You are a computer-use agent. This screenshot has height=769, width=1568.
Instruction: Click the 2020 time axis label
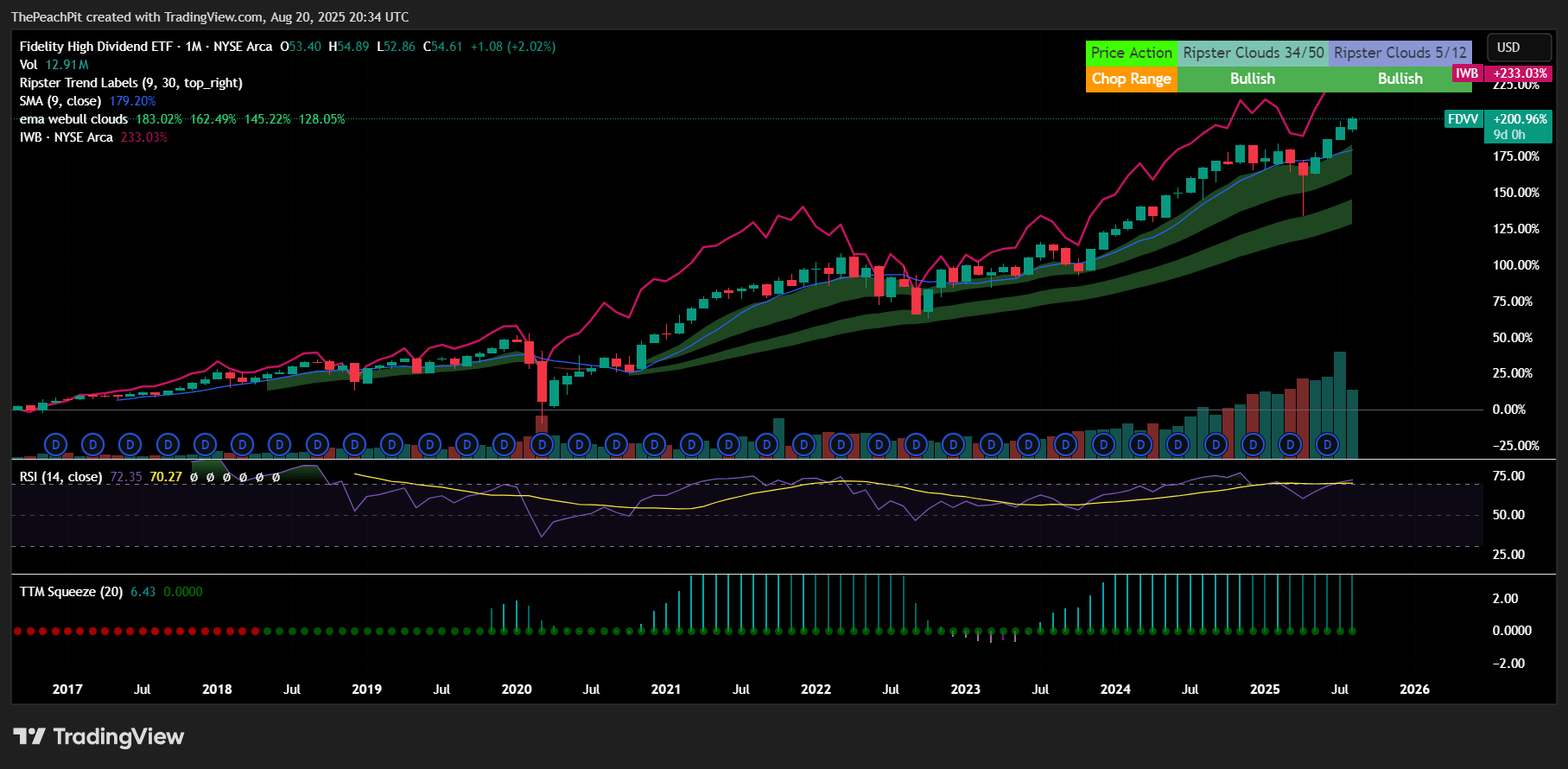tap(517, 690)
